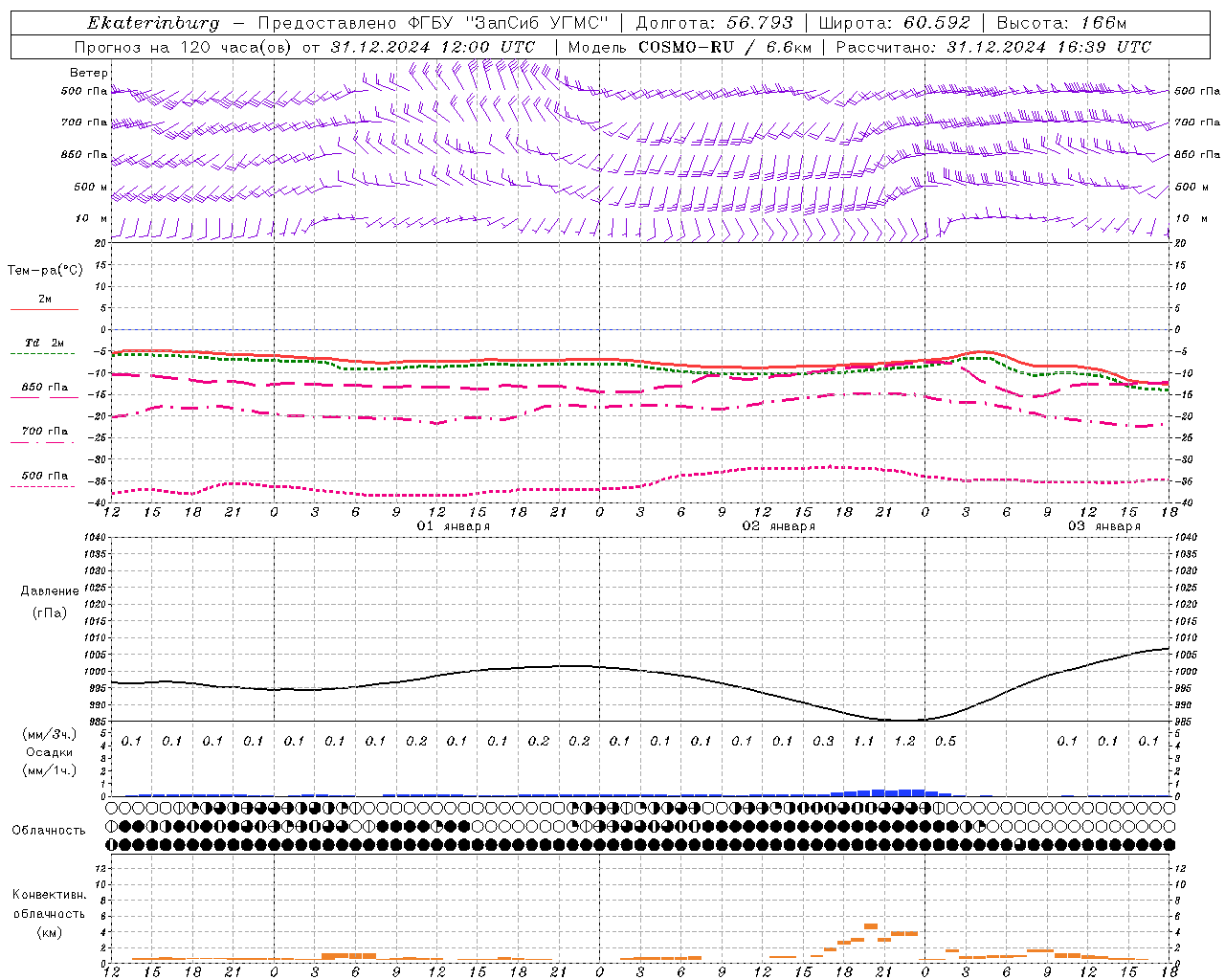Click the '01 января' date label
The image size is (1225, 980).
tap(454, 526)
